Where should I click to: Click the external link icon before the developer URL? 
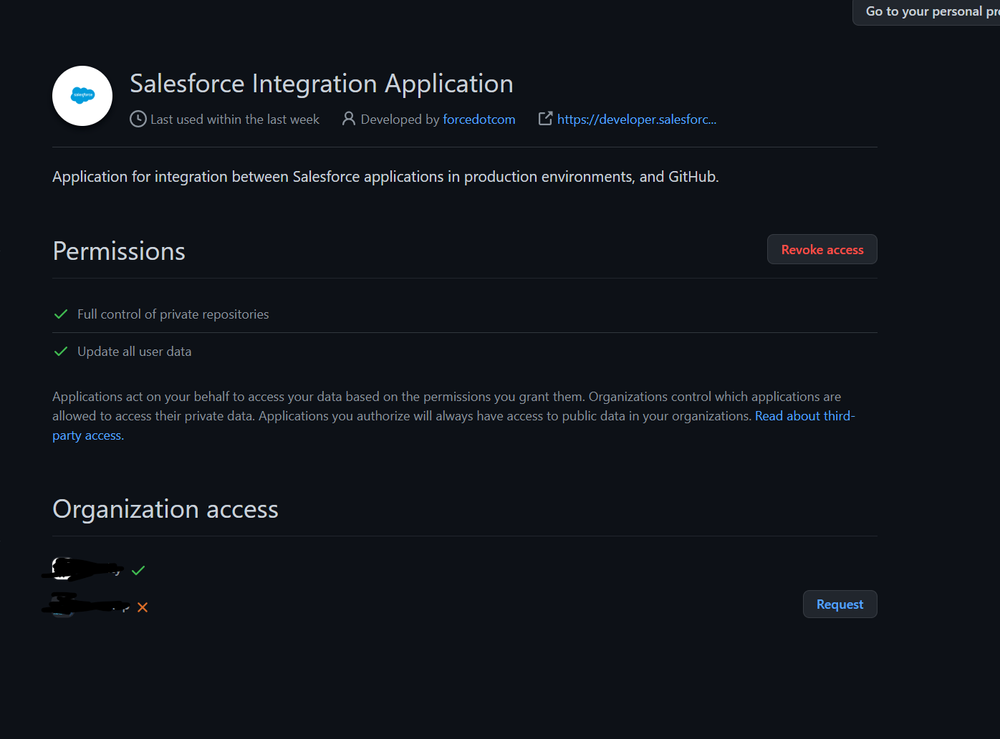point(545,119)
